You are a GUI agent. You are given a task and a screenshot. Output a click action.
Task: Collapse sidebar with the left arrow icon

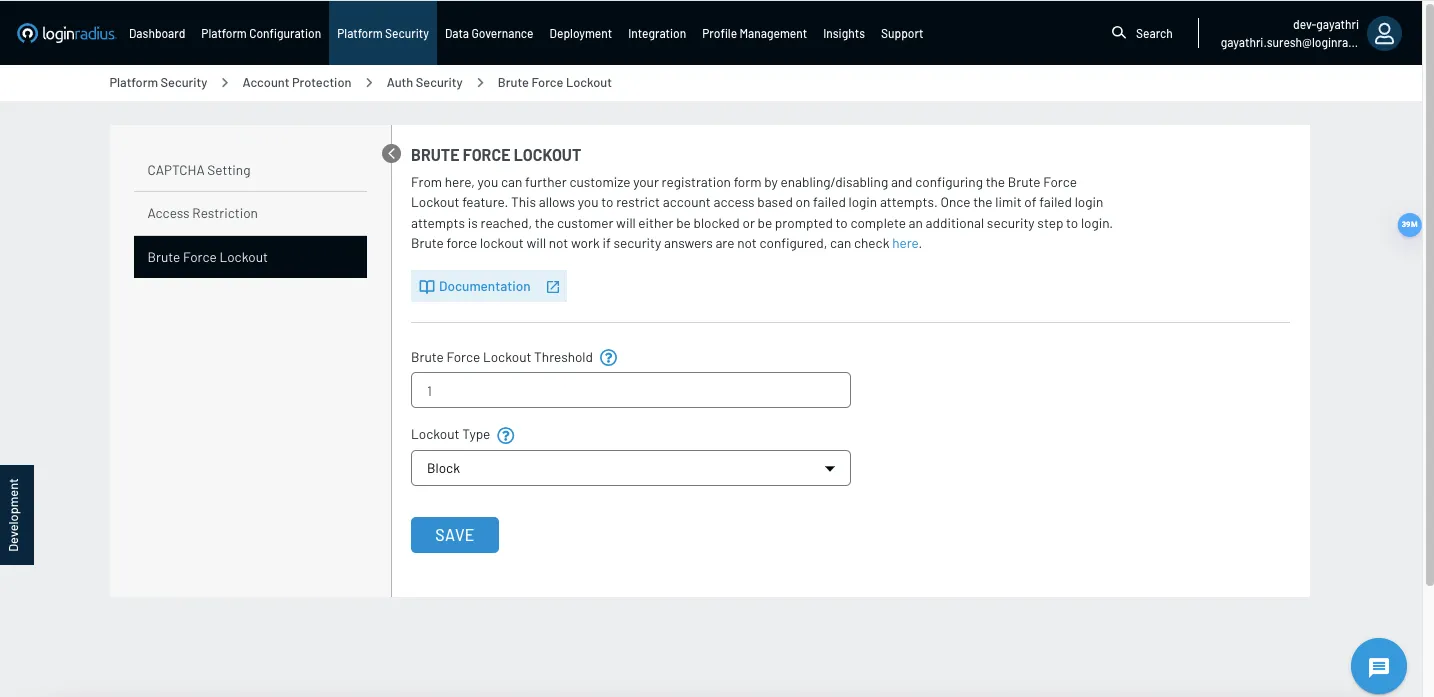[x=391, y=154]
